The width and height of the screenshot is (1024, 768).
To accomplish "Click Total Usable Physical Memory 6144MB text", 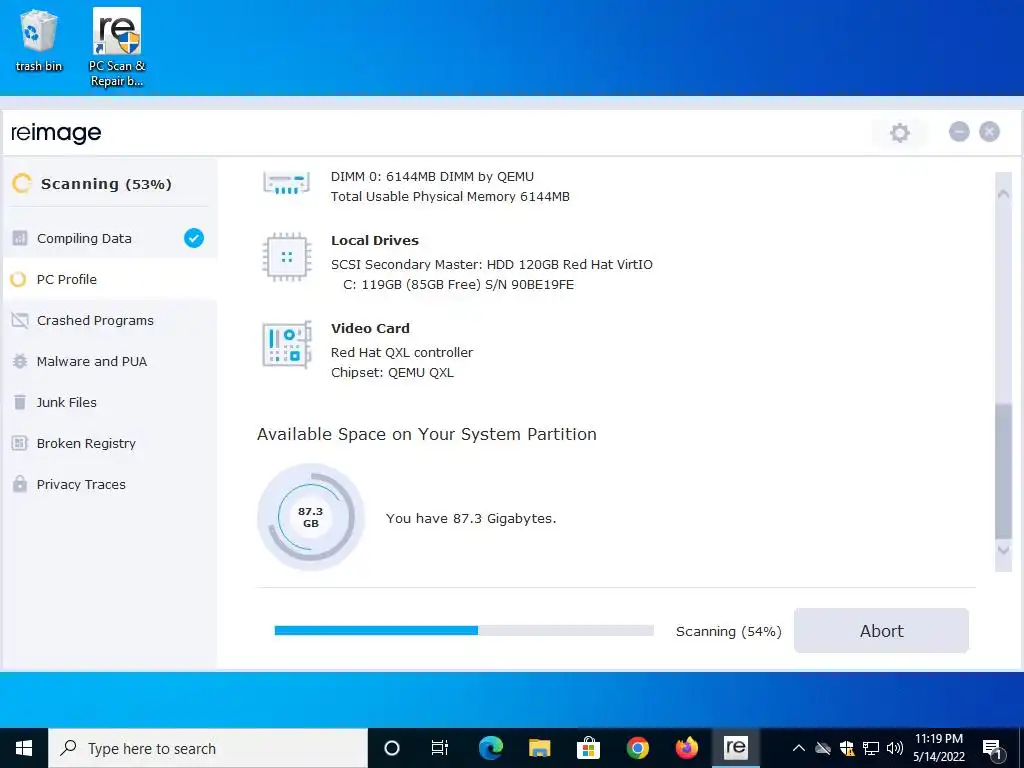I will [x=450, y=197].
